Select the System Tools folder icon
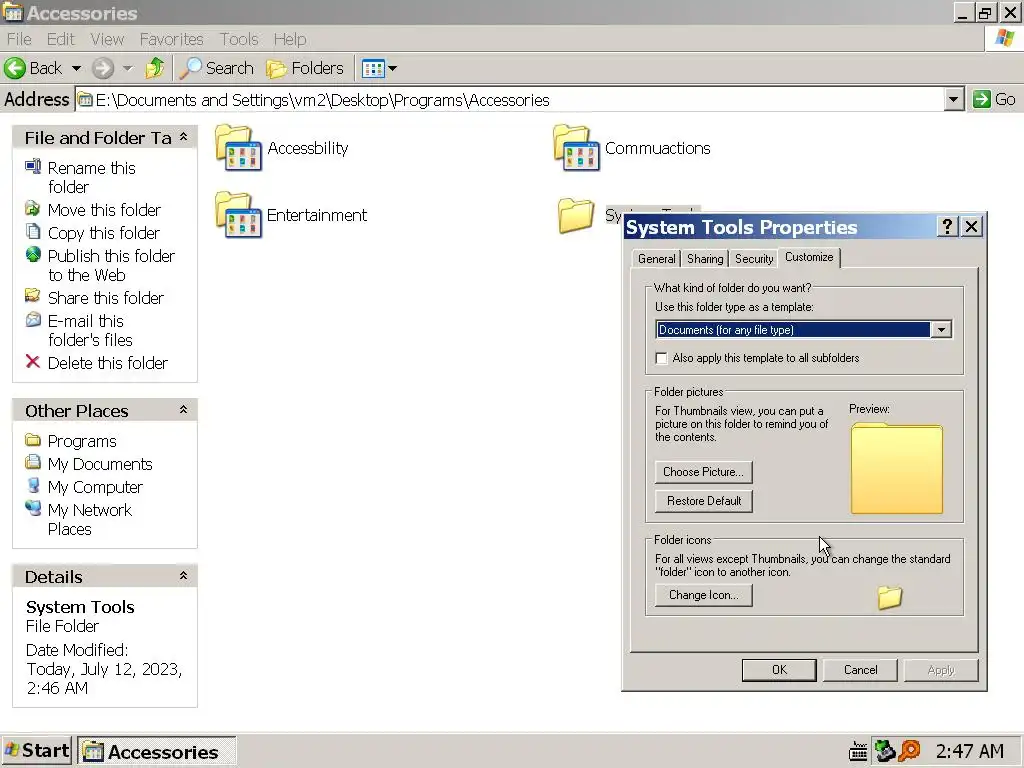The height and width of the screenshot is (768, 1024). 576,215
